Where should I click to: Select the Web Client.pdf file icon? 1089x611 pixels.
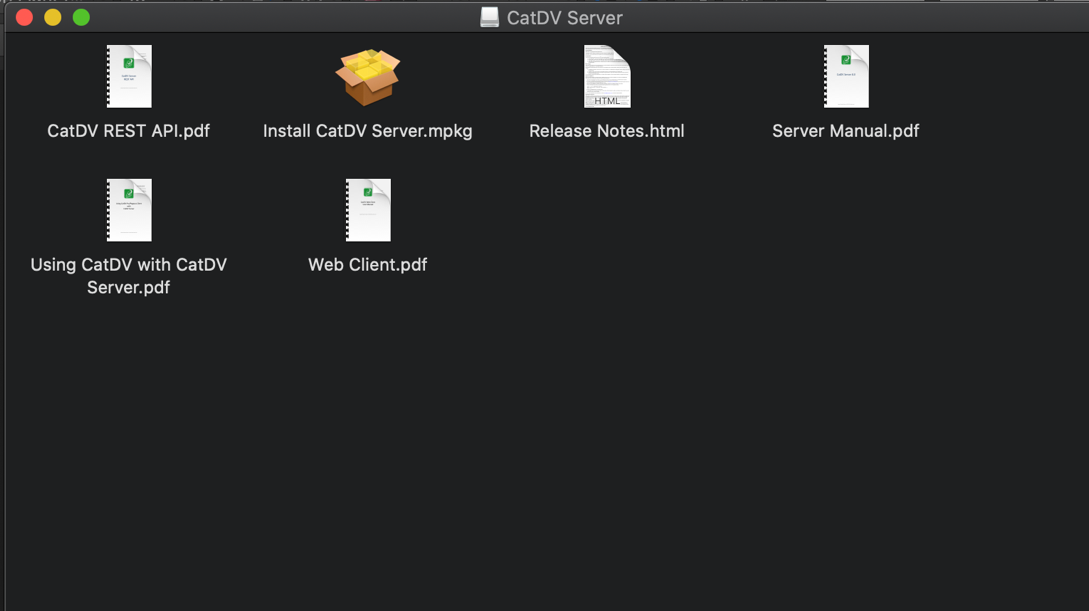tap(368, 210)
